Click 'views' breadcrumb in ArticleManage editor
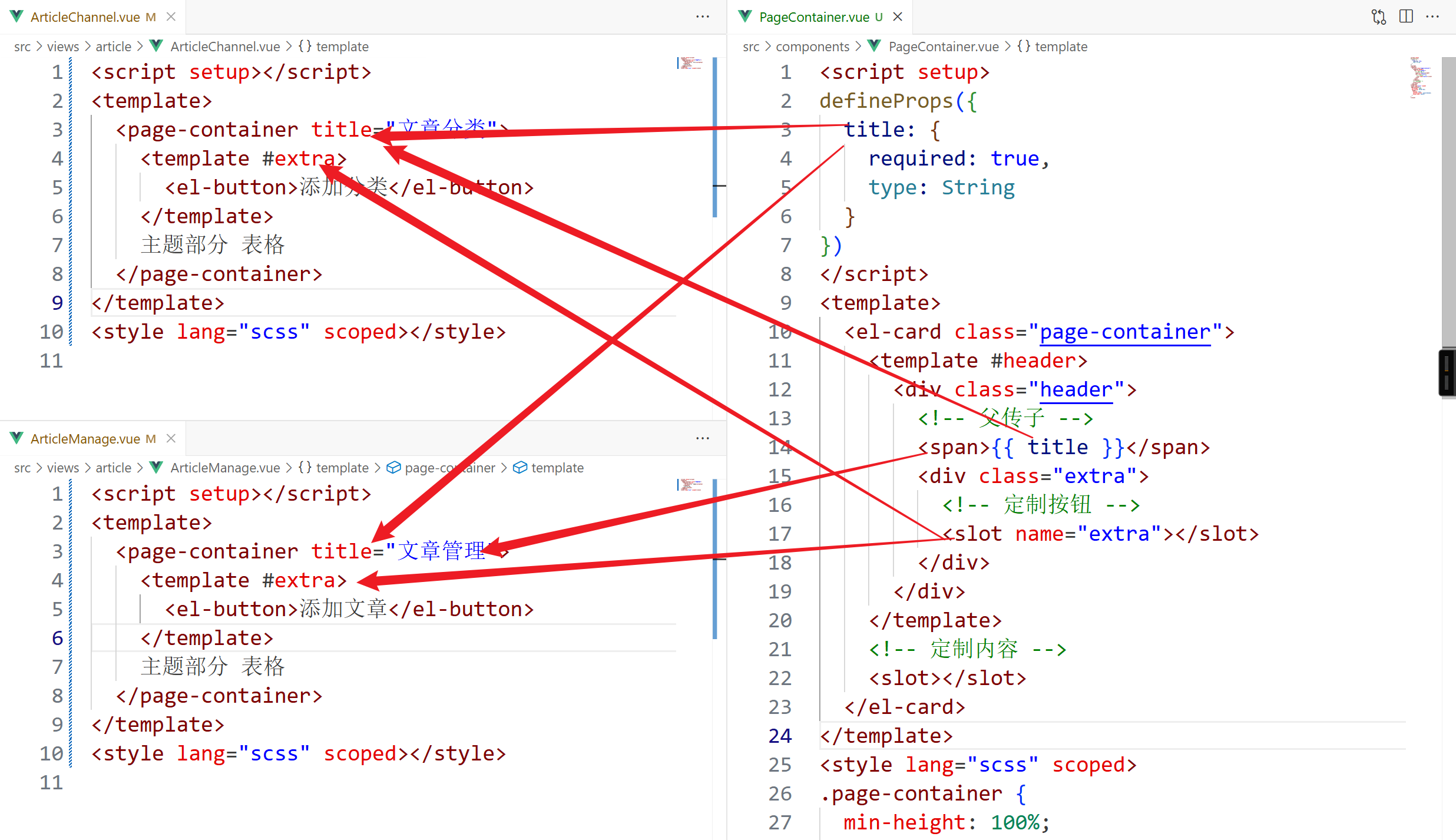The width and height of the screenshot is (1456, 840). tap(62, 468)
